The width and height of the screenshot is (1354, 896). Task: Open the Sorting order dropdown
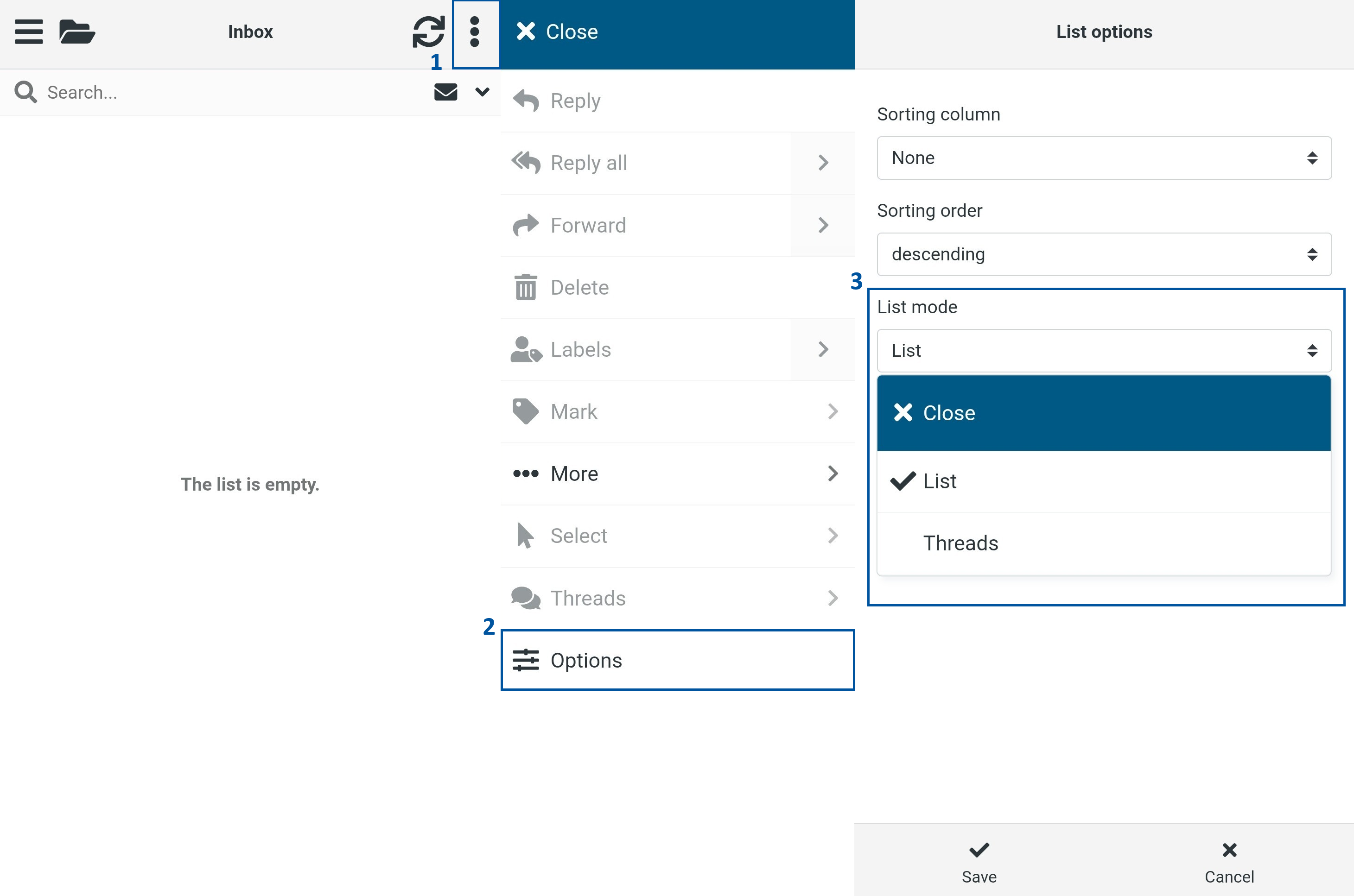pyautogui.click(x=1104, y=254)
